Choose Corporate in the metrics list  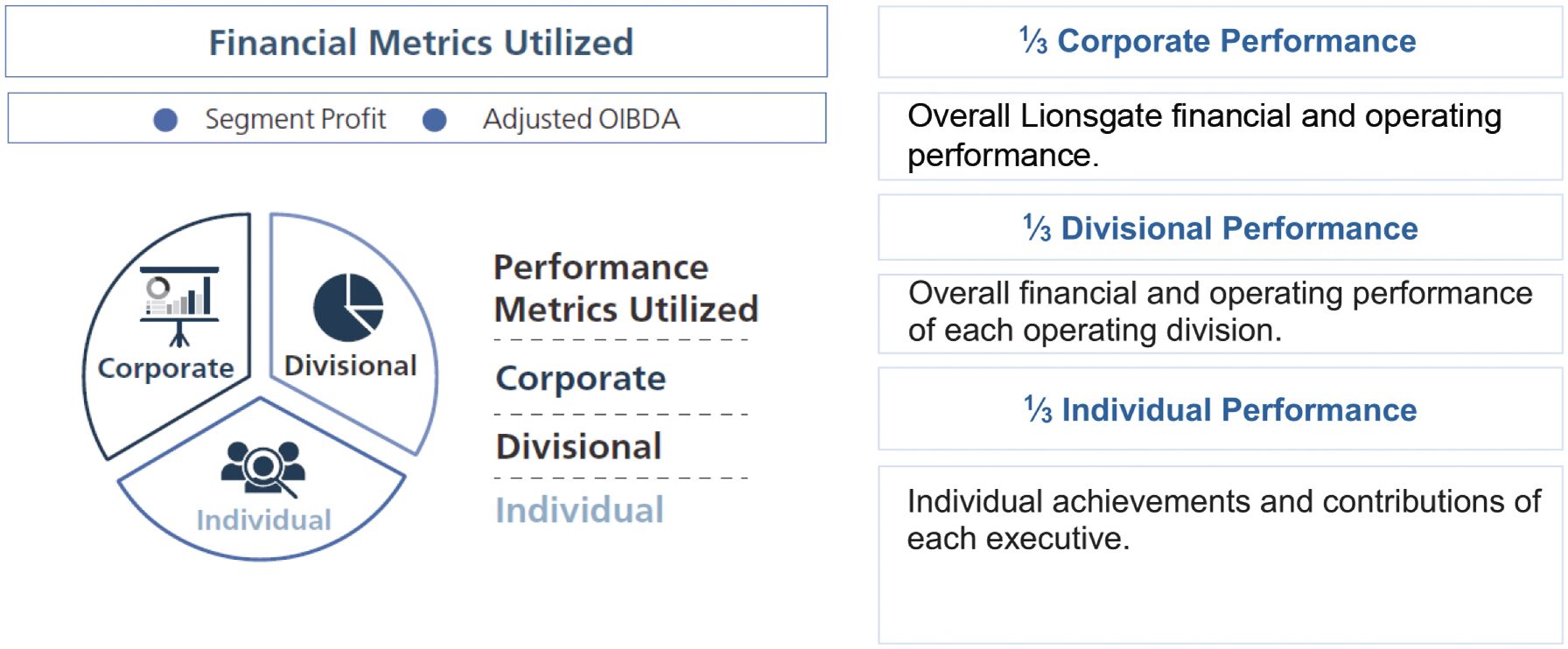pos(581,378)
